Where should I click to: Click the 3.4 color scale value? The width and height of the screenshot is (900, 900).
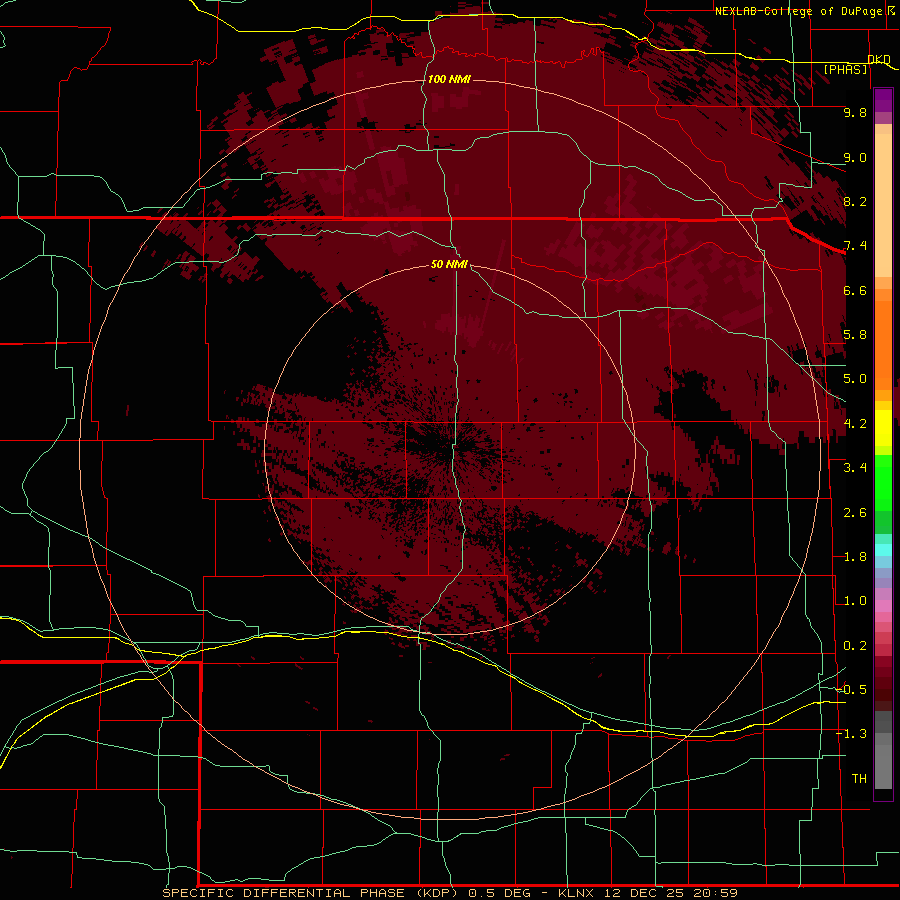(x=855, y=468)
